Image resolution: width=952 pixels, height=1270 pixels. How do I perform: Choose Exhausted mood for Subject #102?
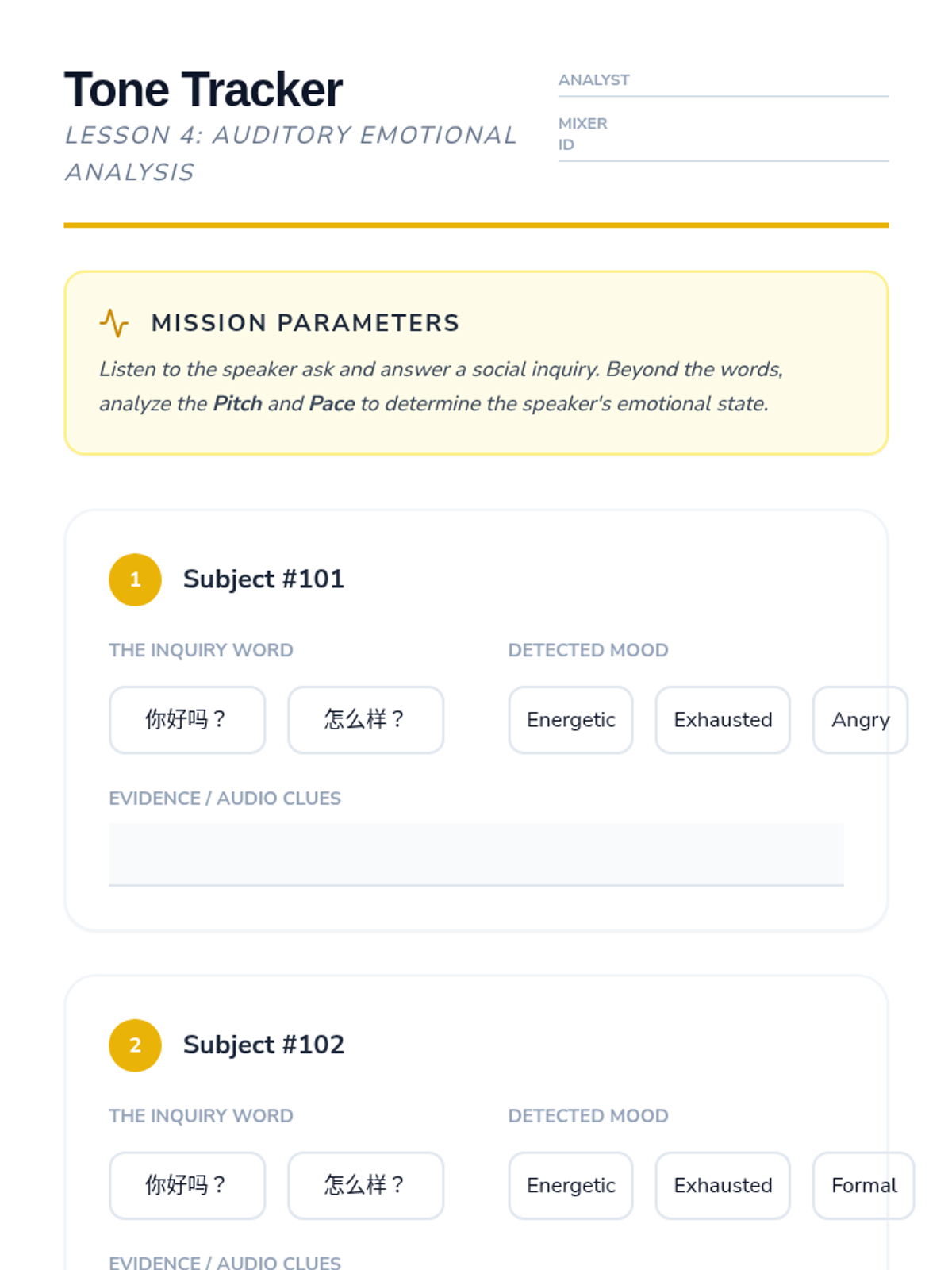tap(723, 1186)
